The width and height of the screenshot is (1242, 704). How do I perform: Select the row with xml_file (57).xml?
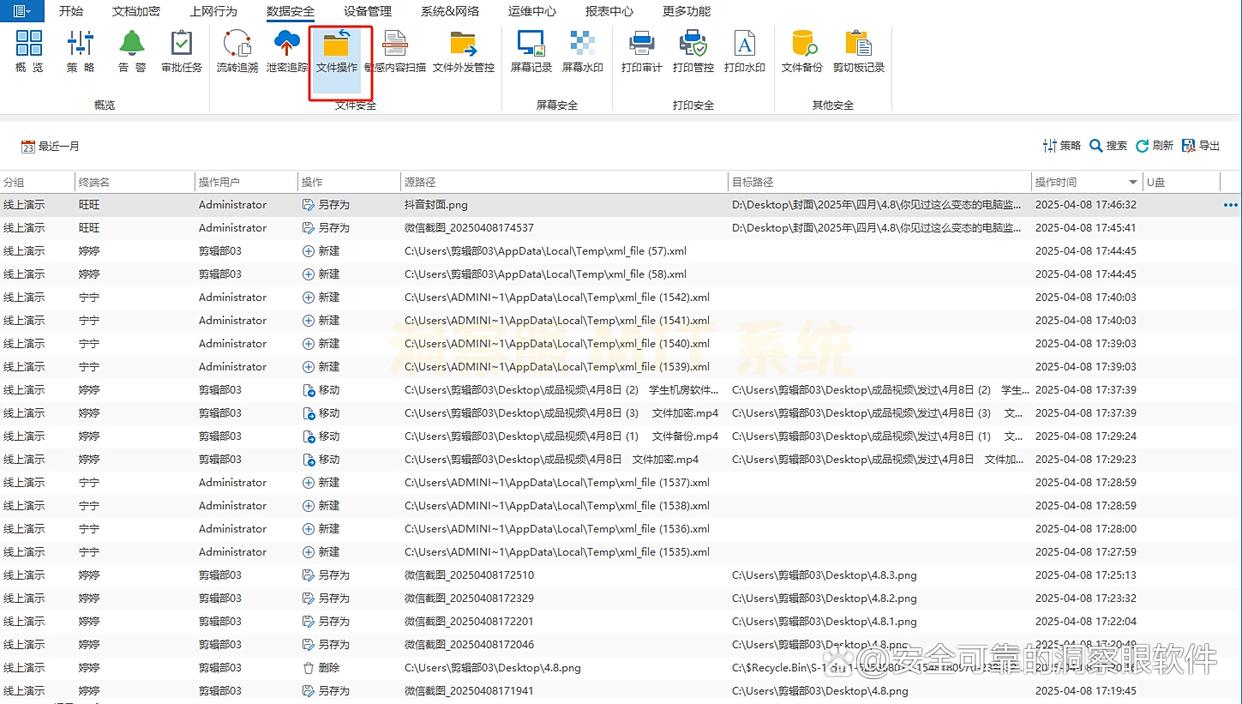coord(621,251)
